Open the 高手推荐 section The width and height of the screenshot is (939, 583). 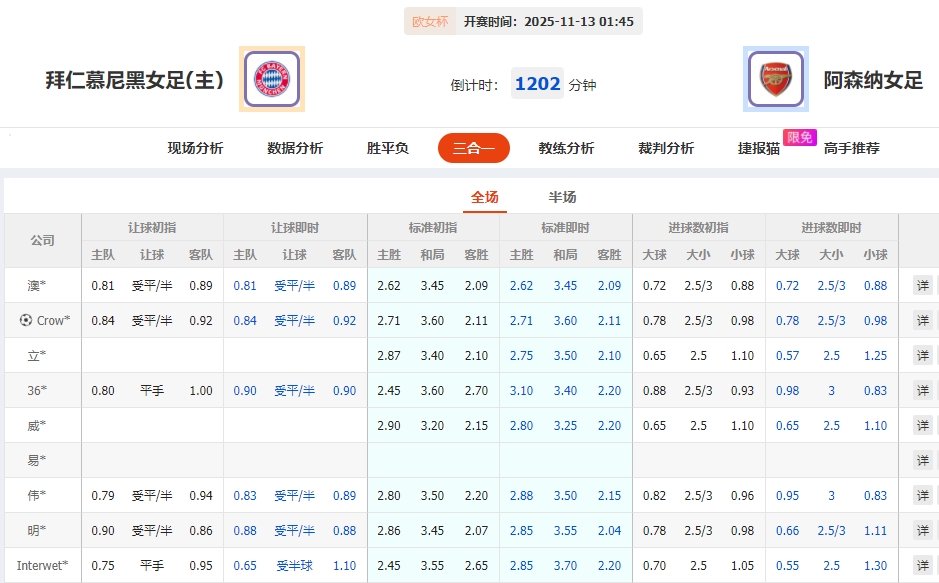click(851, 147)
